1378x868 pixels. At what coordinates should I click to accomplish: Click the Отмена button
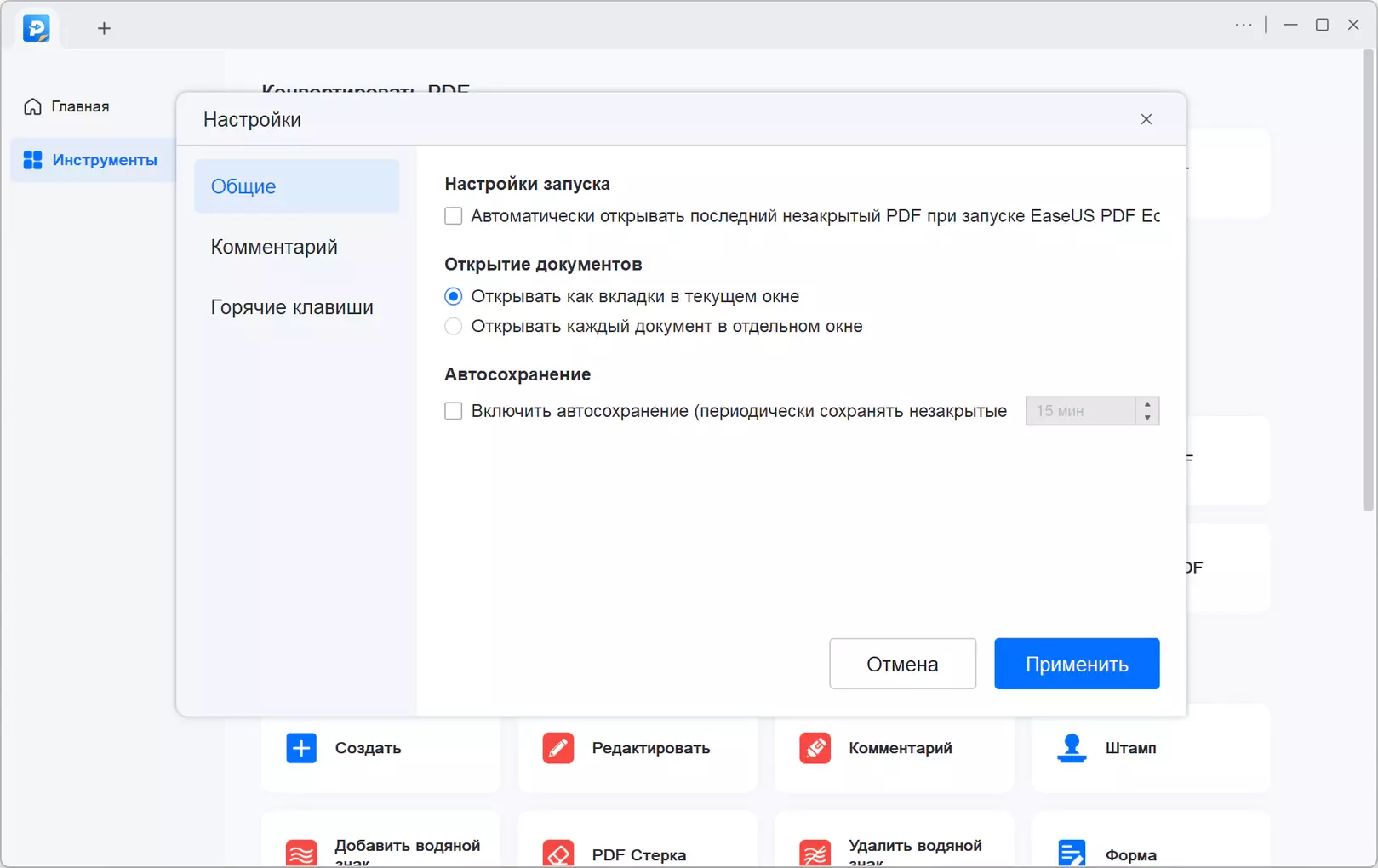pyautogui.click(x=902, y=664)
